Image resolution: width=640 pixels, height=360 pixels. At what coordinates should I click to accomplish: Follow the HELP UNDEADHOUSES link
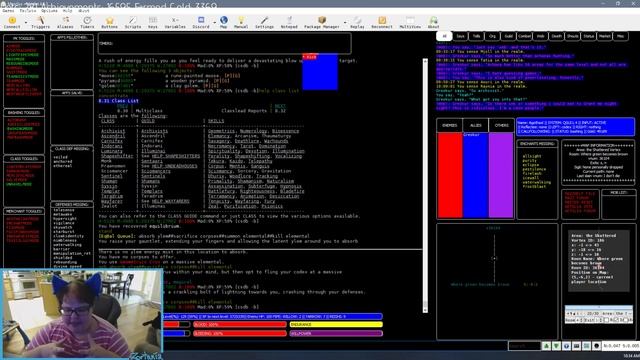[175, 166]
